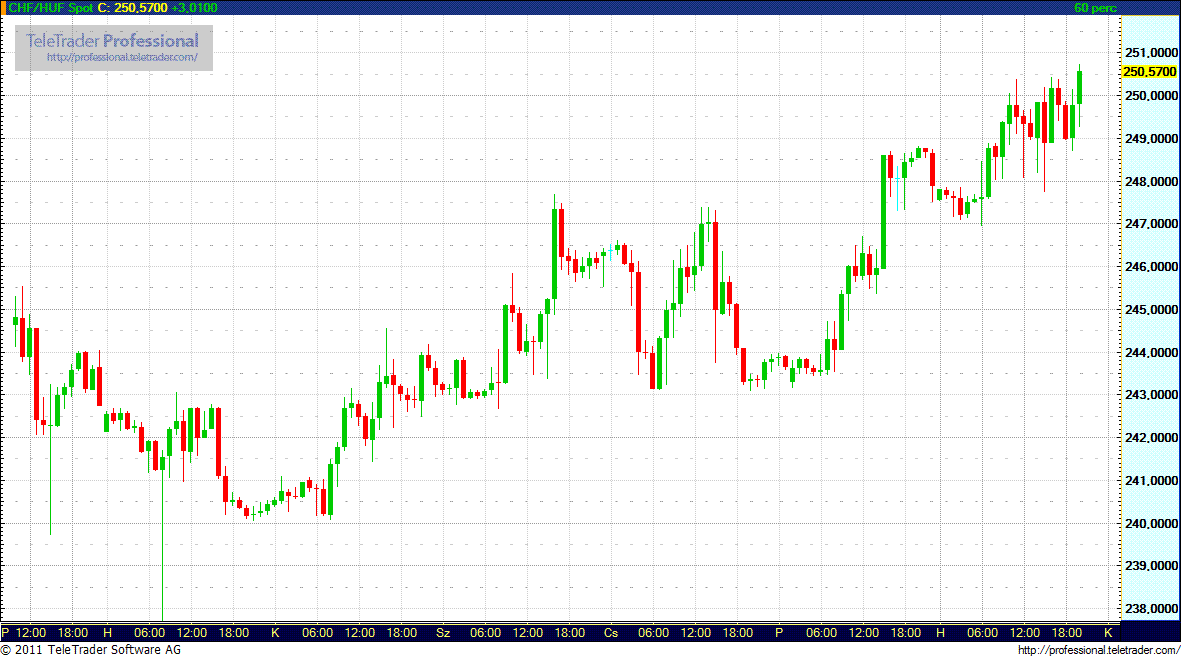This screenshot has height=659, width=1181.
Task: Select the 251,0000 price axis label
Action: pos(1149,52)
